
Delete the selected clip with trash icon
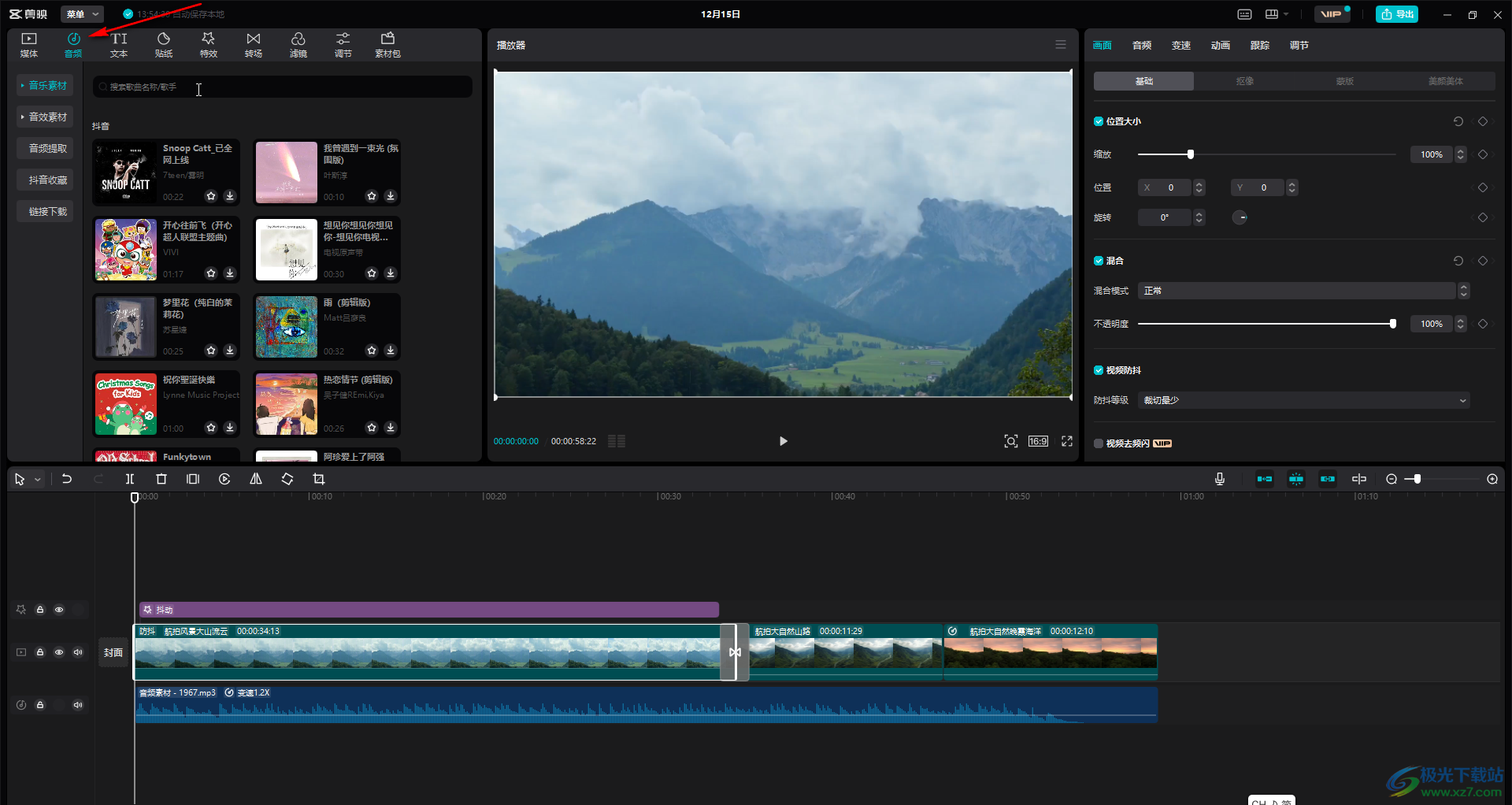(161, 479)
